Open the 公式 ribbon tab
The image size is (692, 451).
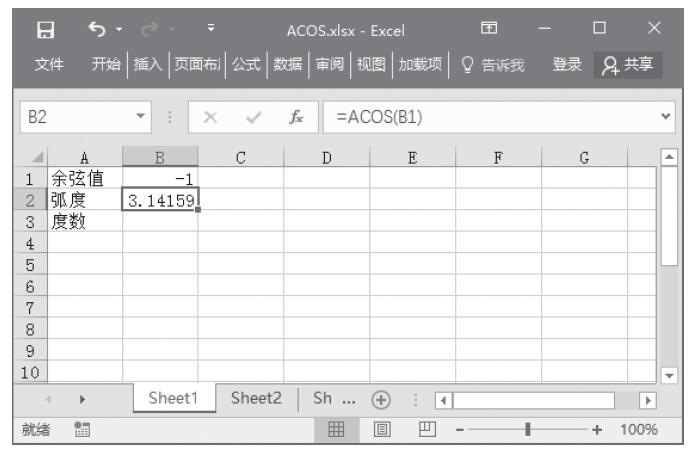tap(246, 65)
